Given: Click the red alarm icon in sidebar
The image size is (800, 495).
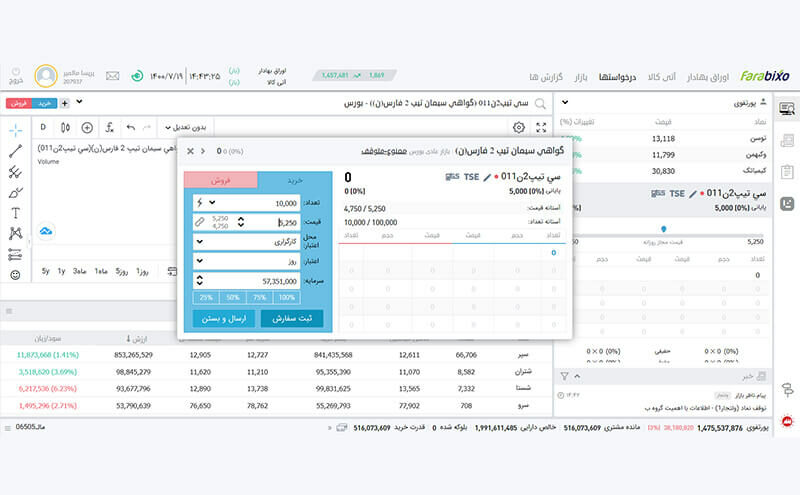Looking at the screenshot, I should [787, 422].
